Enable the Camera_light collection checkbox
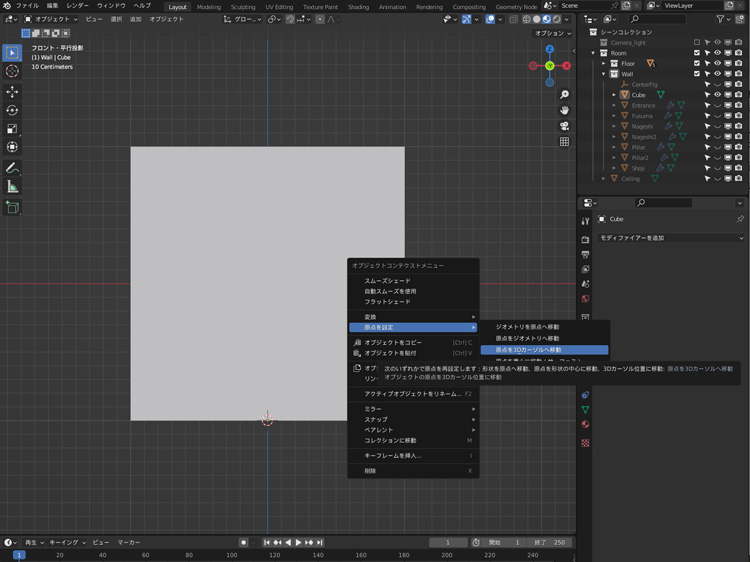 [x=697, y=42]
